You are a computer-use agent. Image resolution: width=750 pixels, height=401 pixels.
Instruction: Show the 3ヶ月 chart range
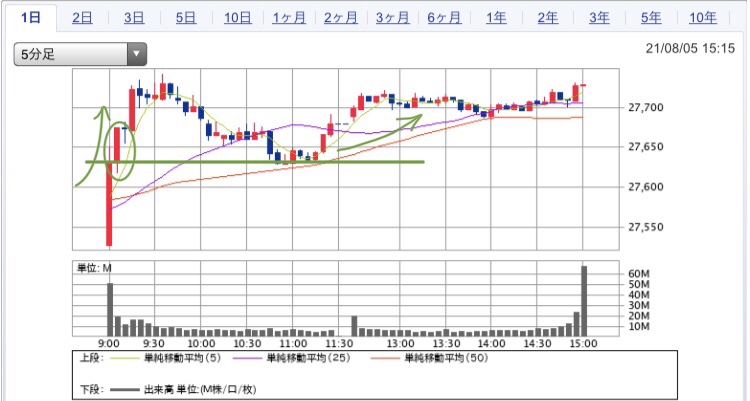[x=392, y=18]
